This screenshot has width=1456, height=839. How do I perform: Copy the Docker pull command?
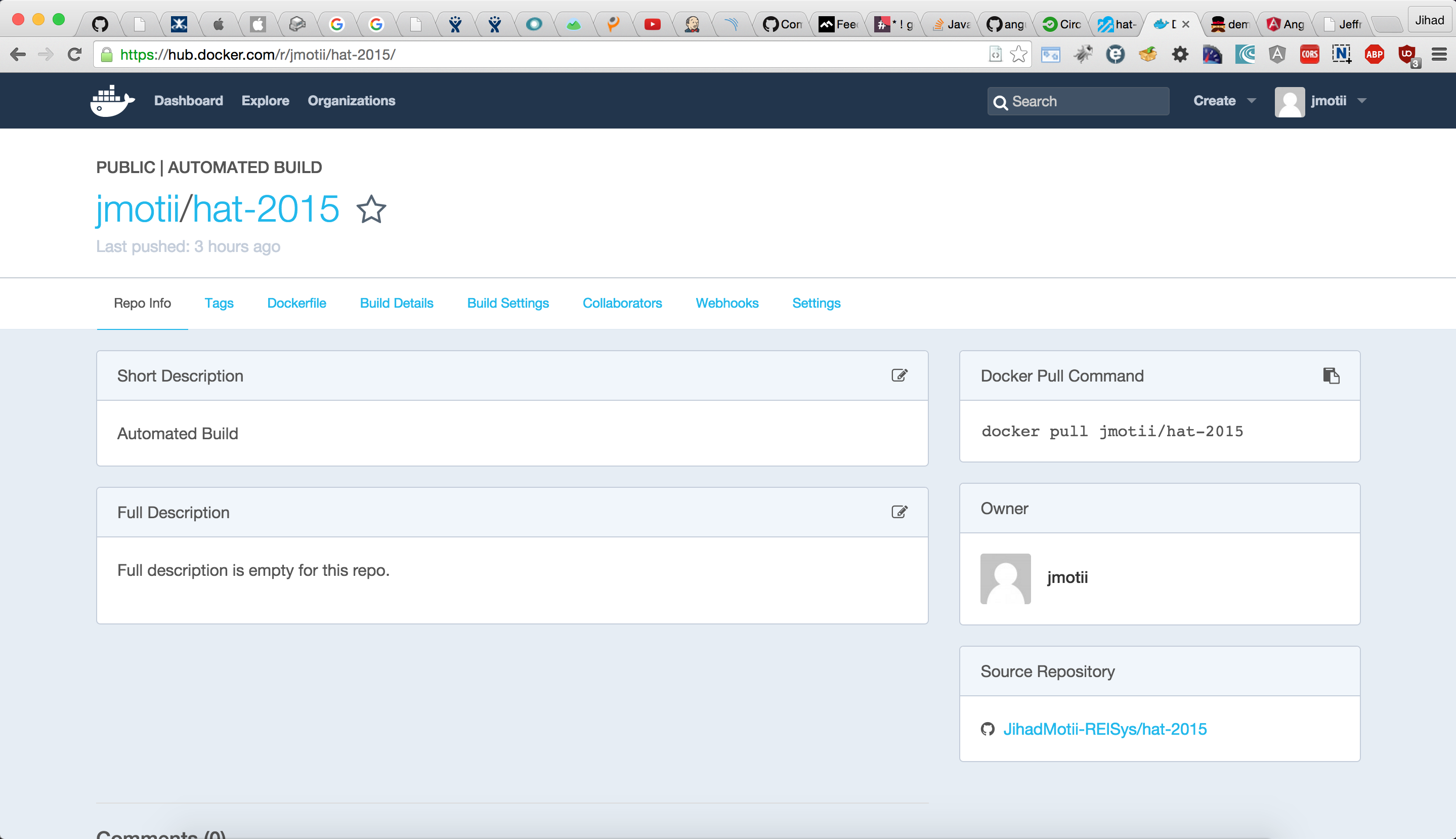tap(1331, 375)
